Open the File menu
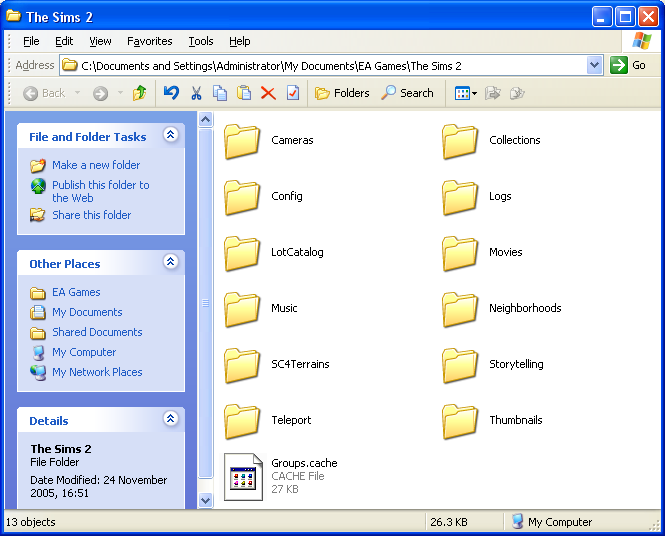This screenshot has height=536, width=665. [x=31, y=41]
